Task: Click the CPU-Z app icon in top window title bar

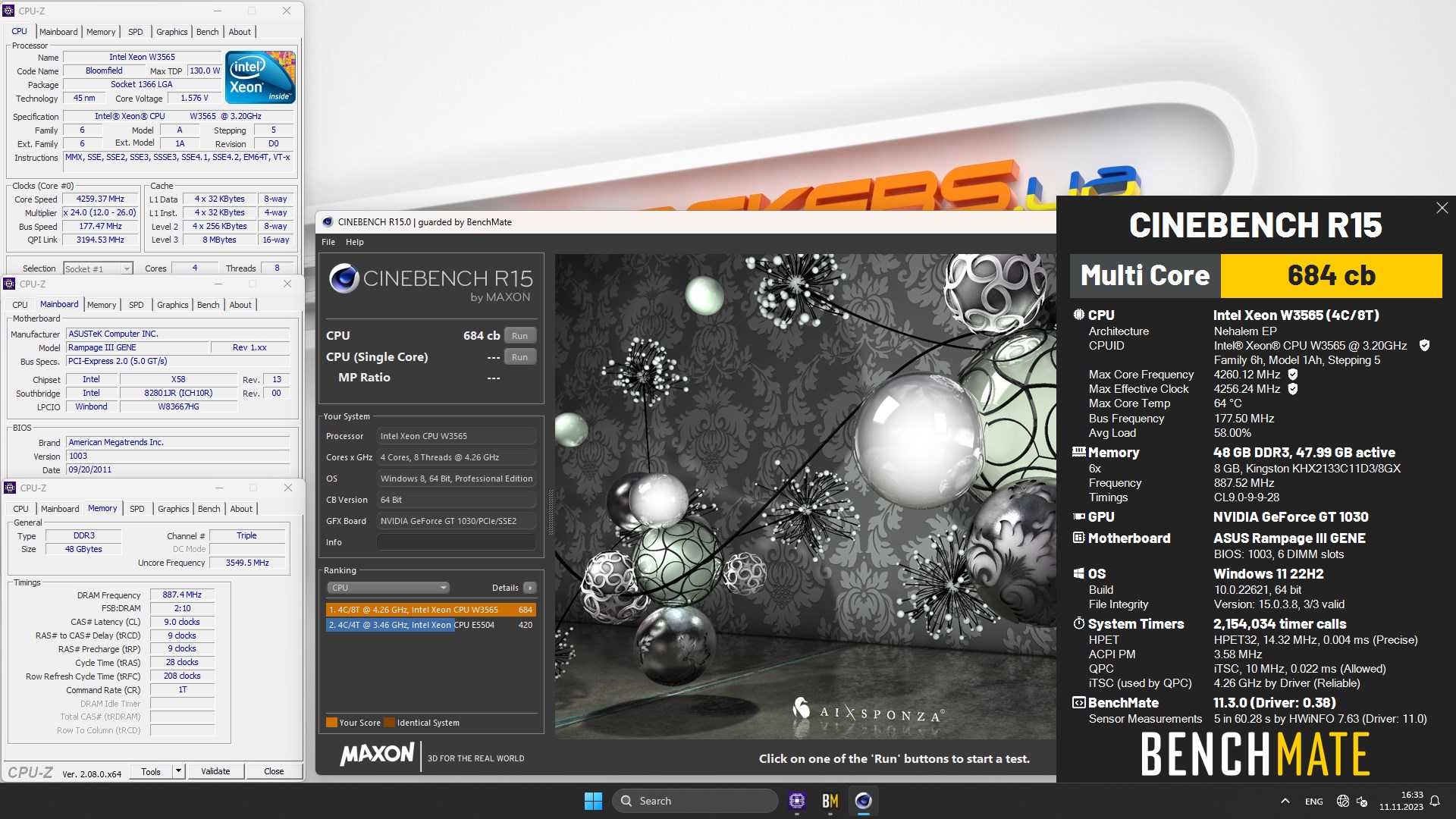Action: tap(9, 11)
